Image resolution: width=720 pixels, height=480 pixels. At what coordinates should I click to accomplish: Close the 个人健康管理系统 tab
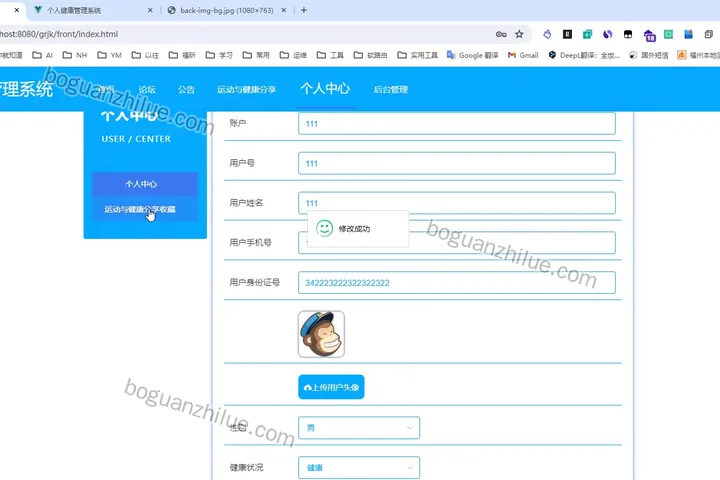(150, 10)
